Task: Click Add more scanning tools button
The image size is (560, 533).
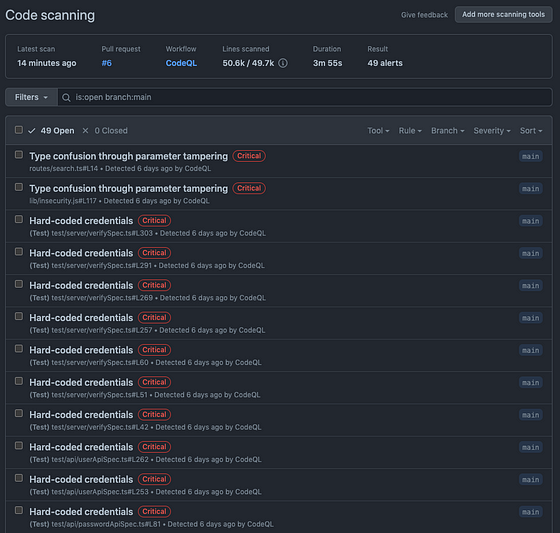Action: [x=503, y=15]
